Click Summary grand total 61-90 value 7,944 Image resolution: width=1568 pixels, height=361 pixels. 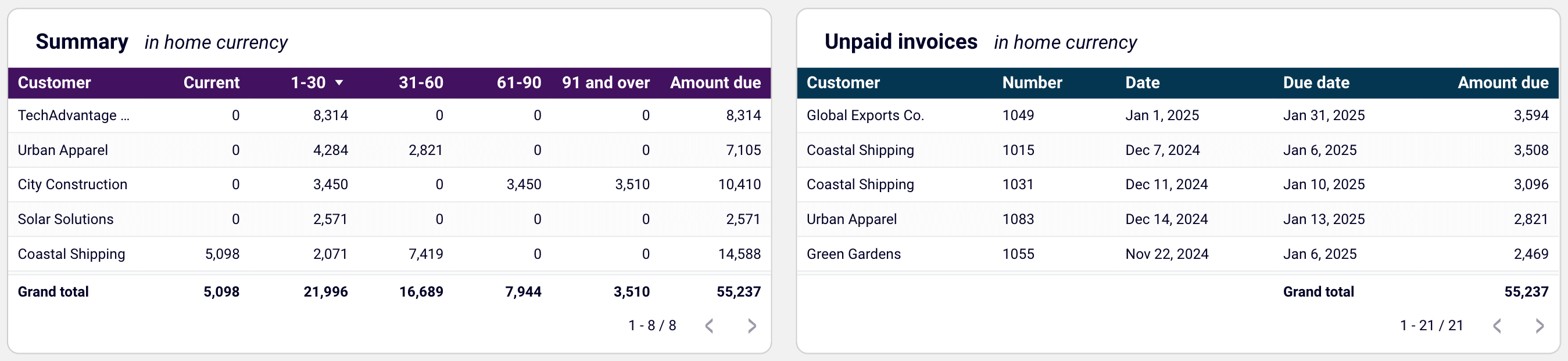pos(523,292)
